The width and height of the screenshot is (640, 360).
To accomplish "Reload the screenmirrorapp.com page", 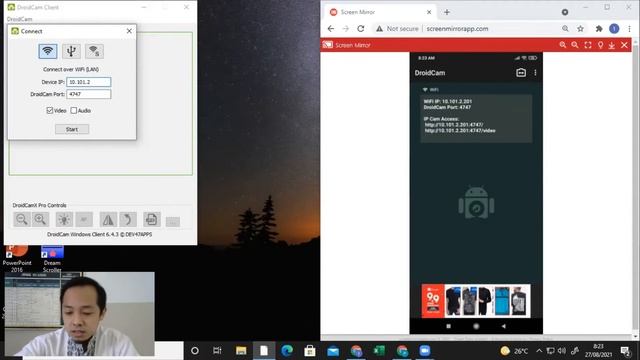I will (360, 29).
